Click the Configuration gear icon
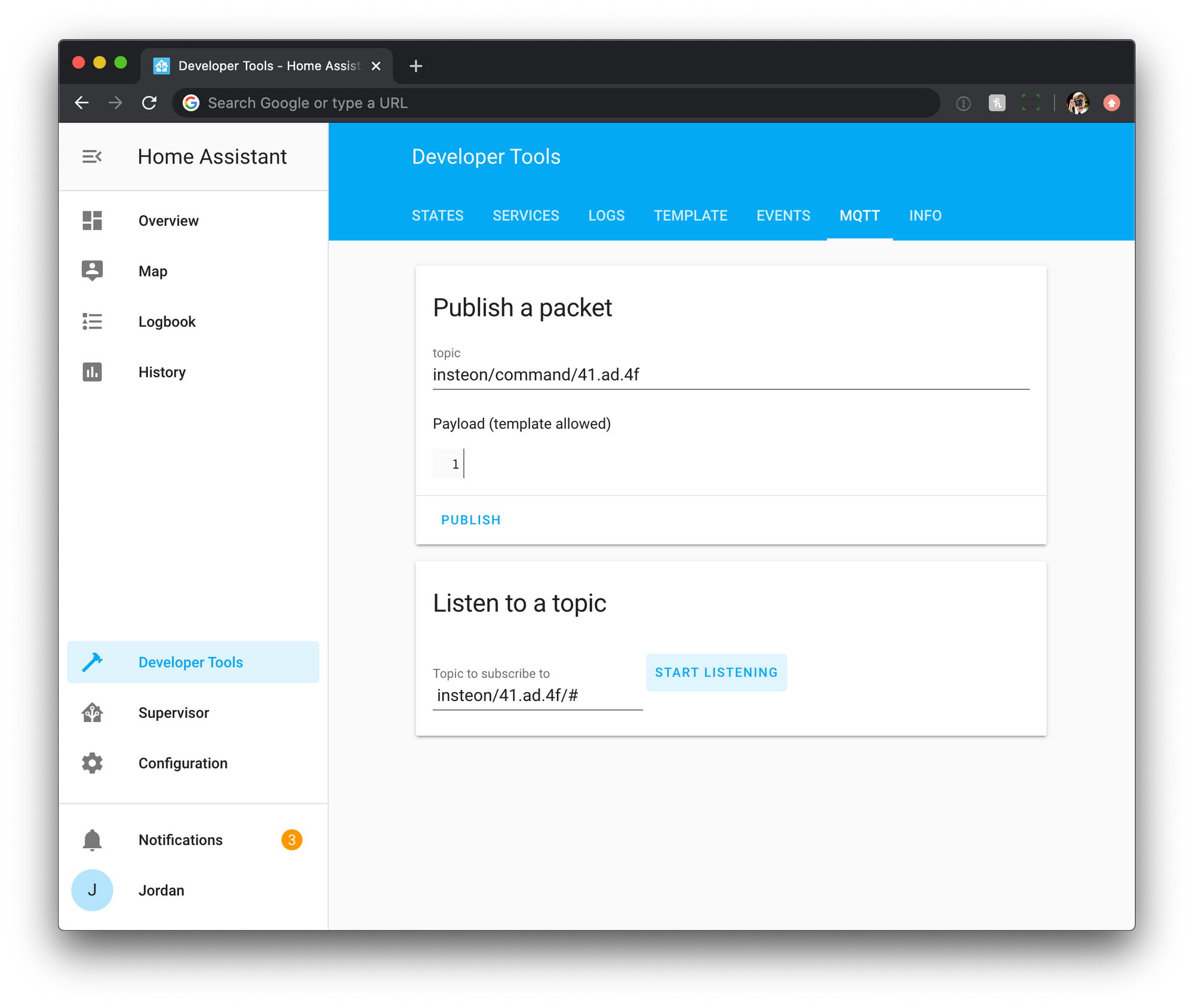 click(92, 763)
